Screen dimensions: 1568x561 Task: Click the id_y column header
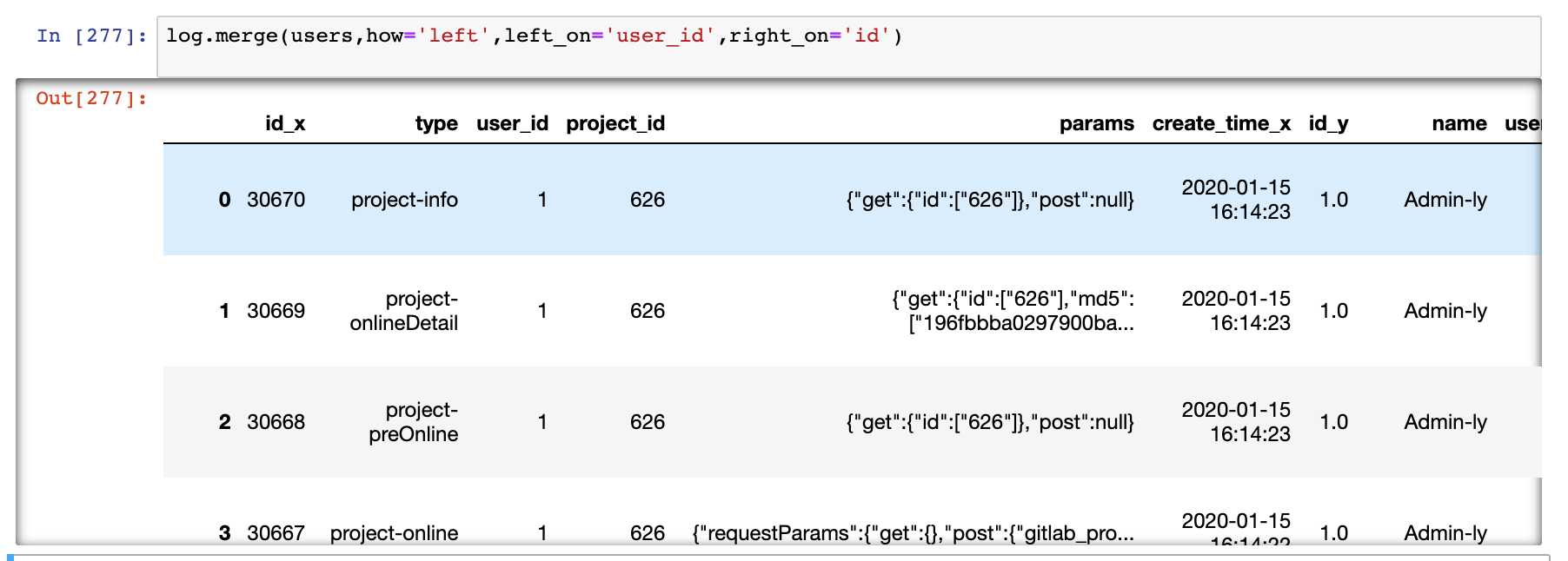click(x=1328, y=124)
